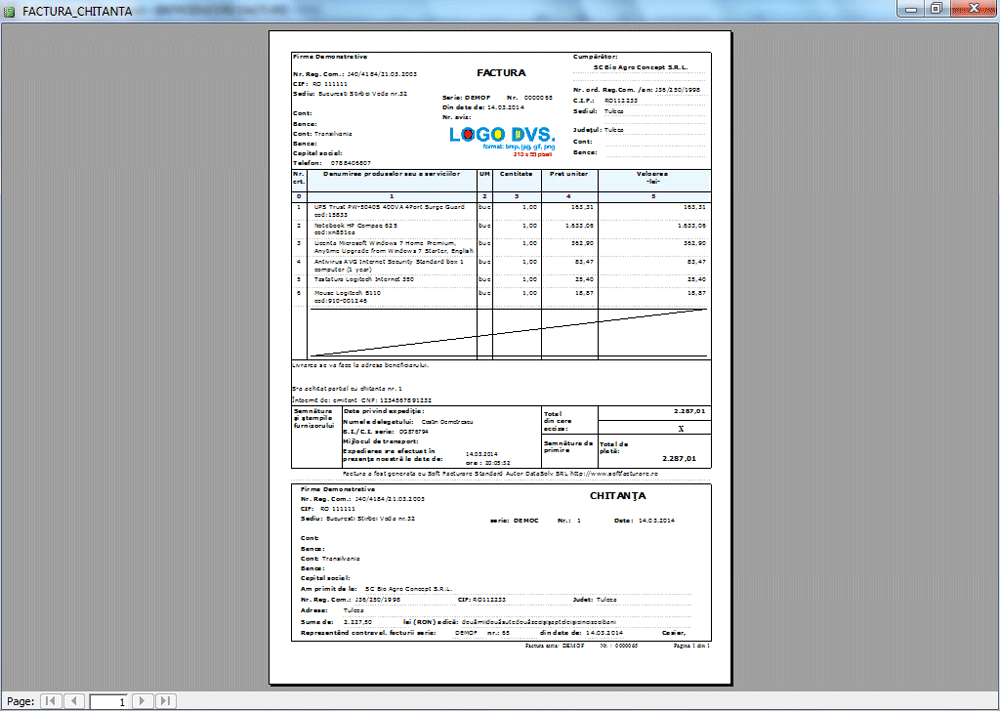Click the 'Județul: Tulcea' line
The height and width of the screenshot is (711, 1000).
[598, 129]
